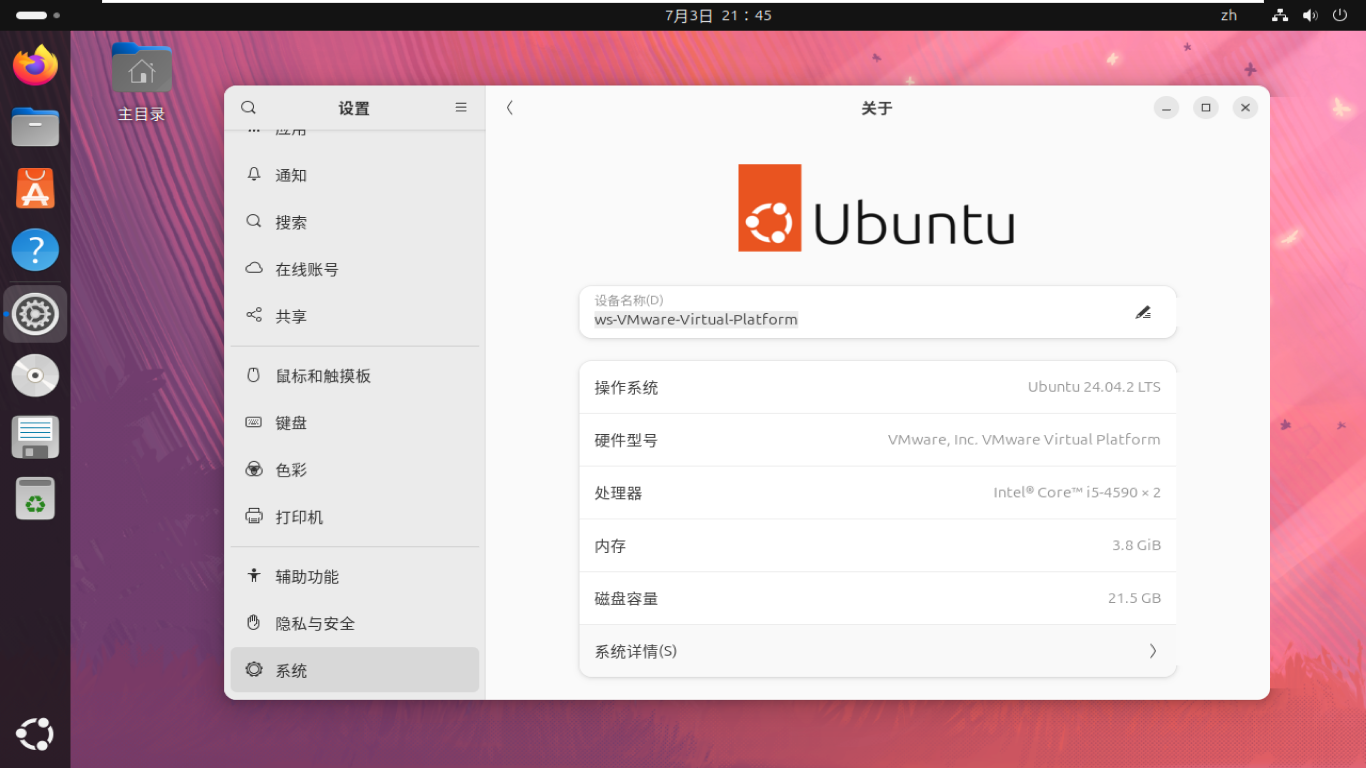Click the gear icon next to 系统
The height and width of the screenshot is (768, 1366).
point(254,670)
